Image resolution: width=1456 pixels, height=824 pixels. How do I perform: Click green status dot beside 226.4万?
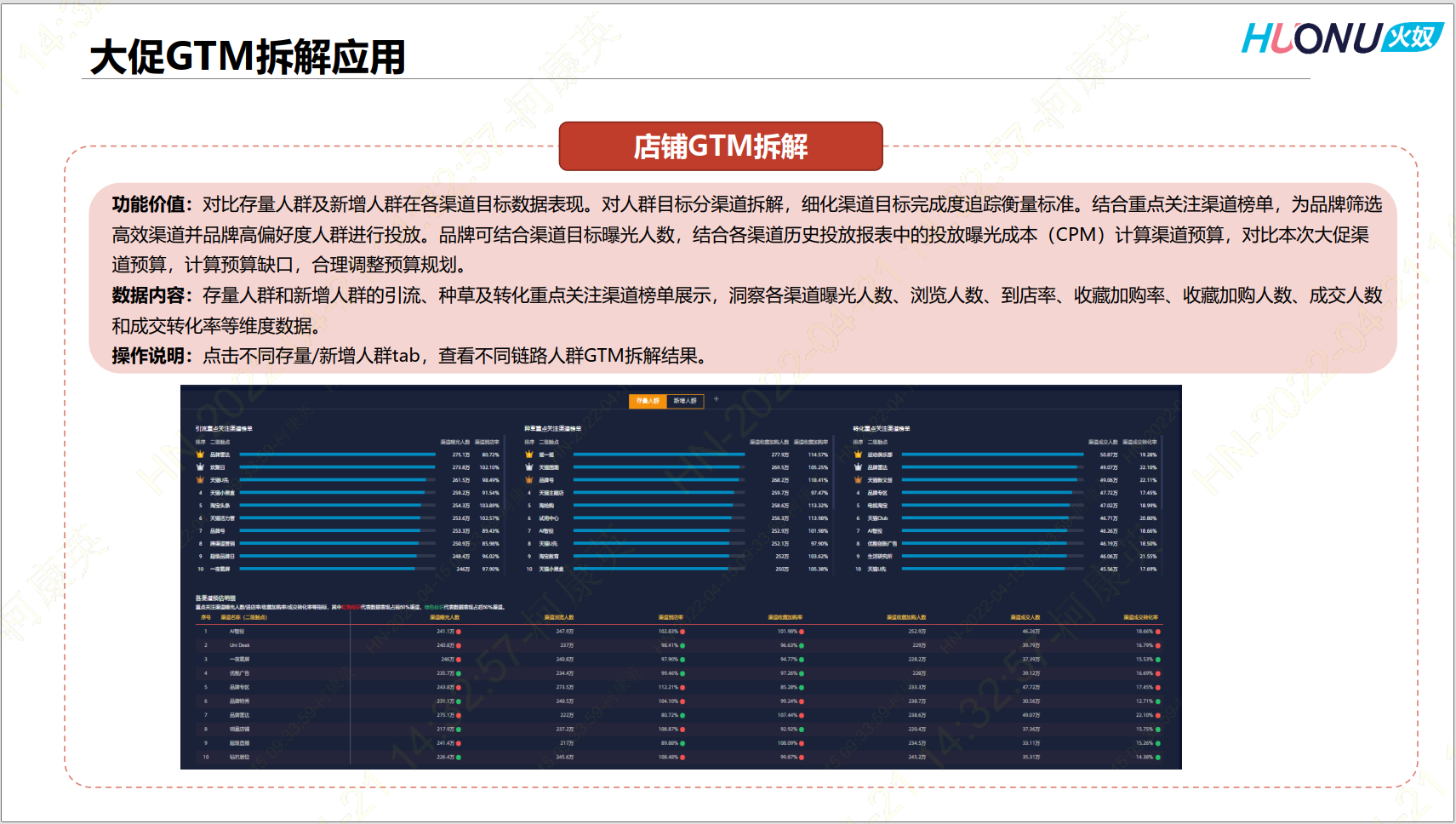tap(459, 757)
